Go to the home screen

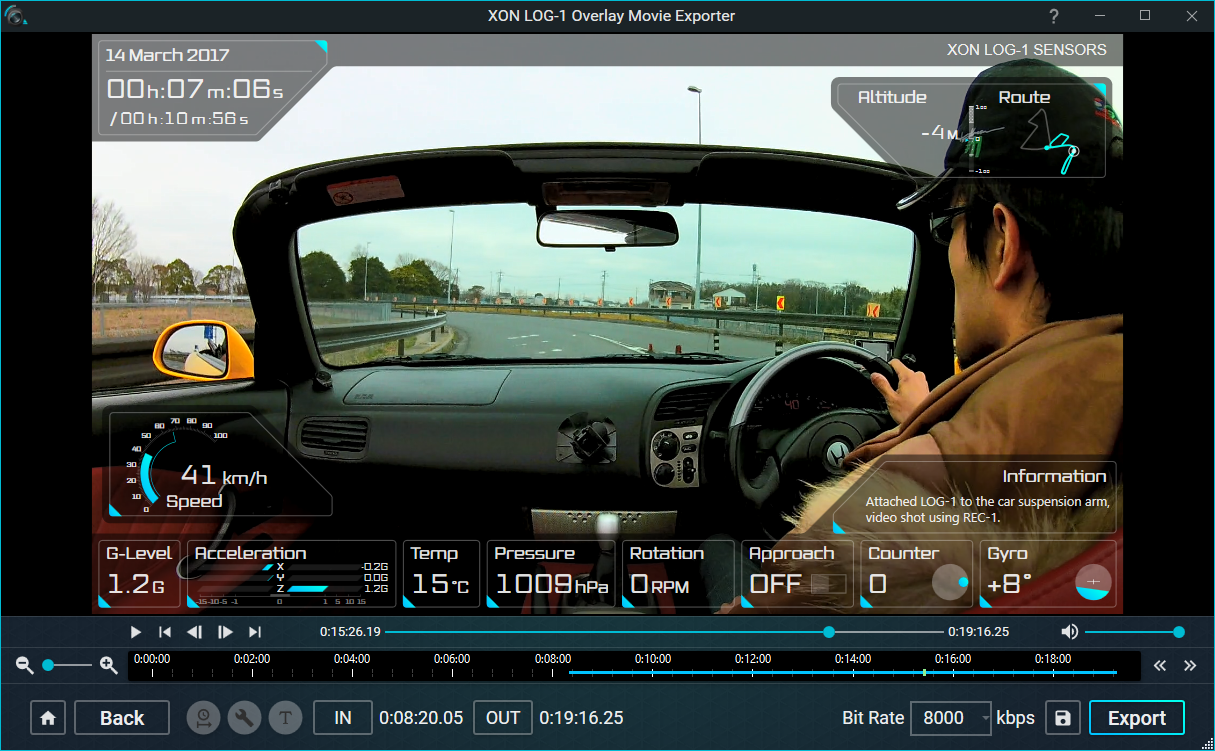pyautogui.click(x=48, y=718)
